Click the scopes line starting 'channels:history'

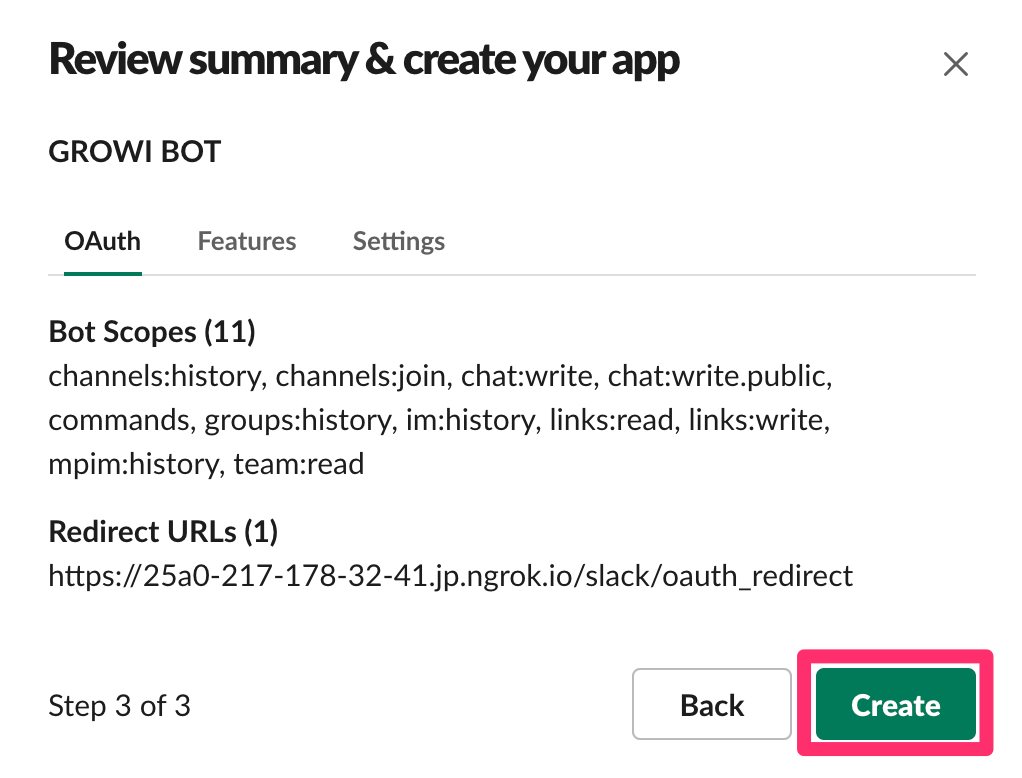point(441,377)
